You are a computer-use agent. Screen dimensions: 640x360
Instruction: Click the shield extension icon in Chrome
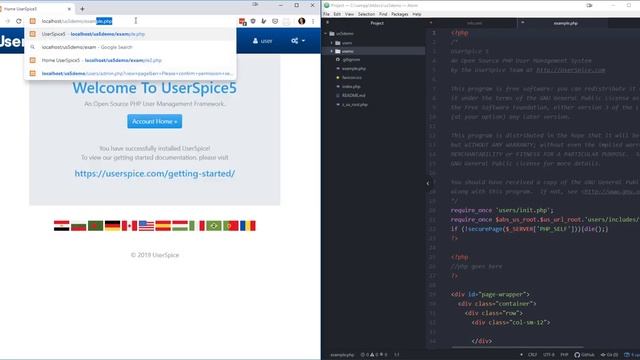pos(253,21)
